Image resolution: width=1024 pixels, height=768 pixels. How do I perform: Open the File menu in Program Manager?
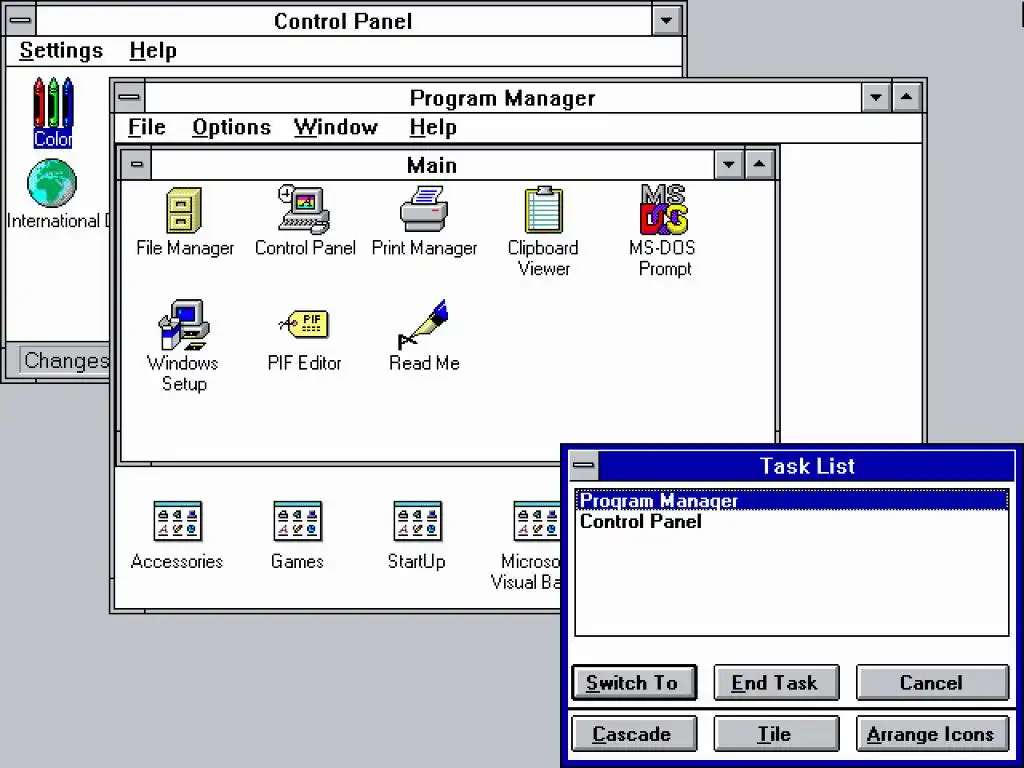(x=146, y=127)
